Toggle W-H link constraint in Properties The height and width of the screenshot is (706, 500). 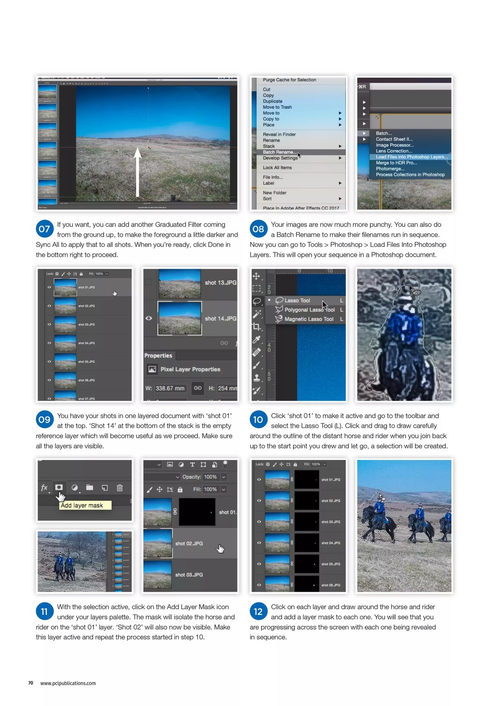[197, 388]
